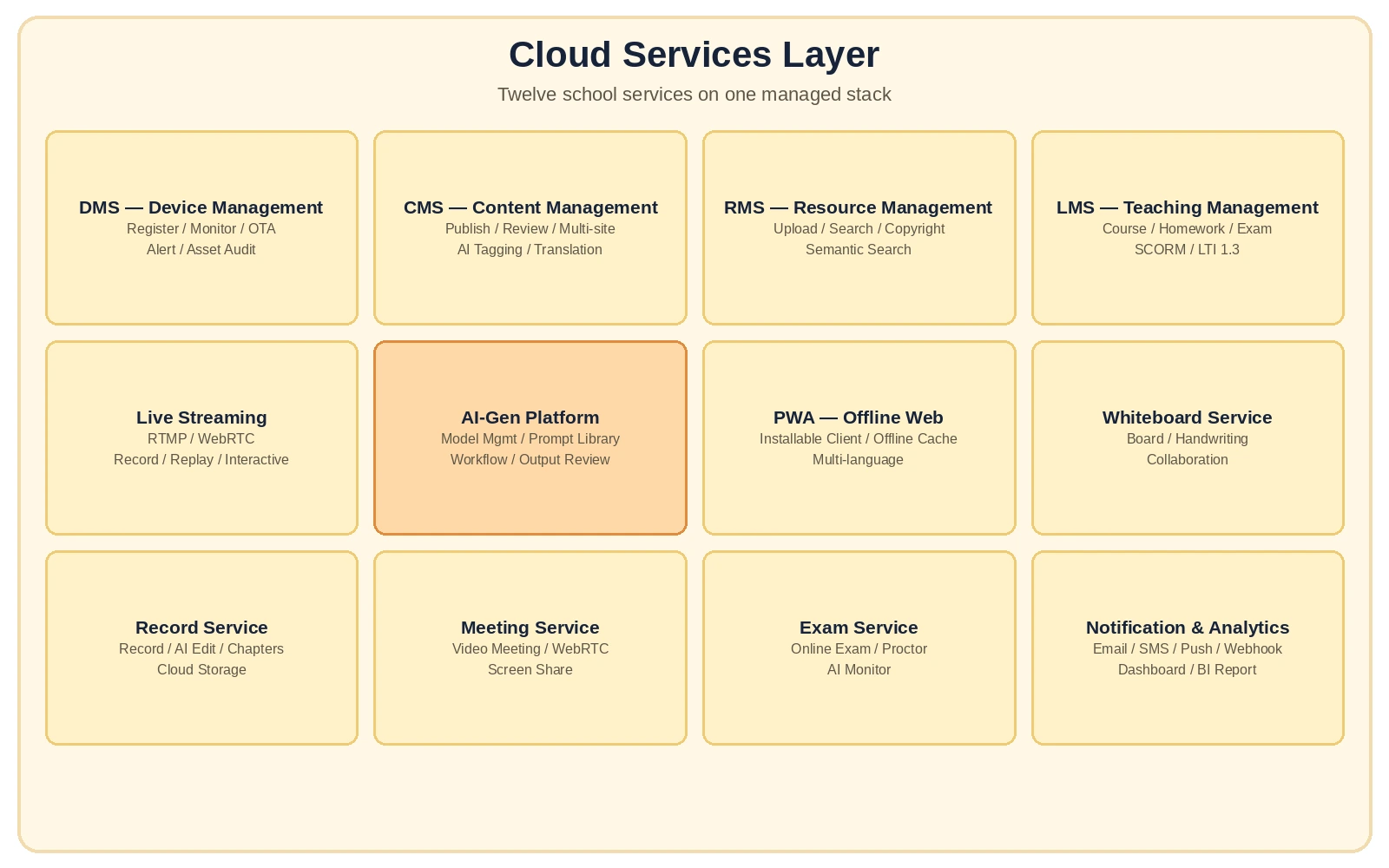Screen dimensions: 1389x868
Task: Click 'Cloud Storage' line
Action: pyautogui.click(x=201, y=670)
